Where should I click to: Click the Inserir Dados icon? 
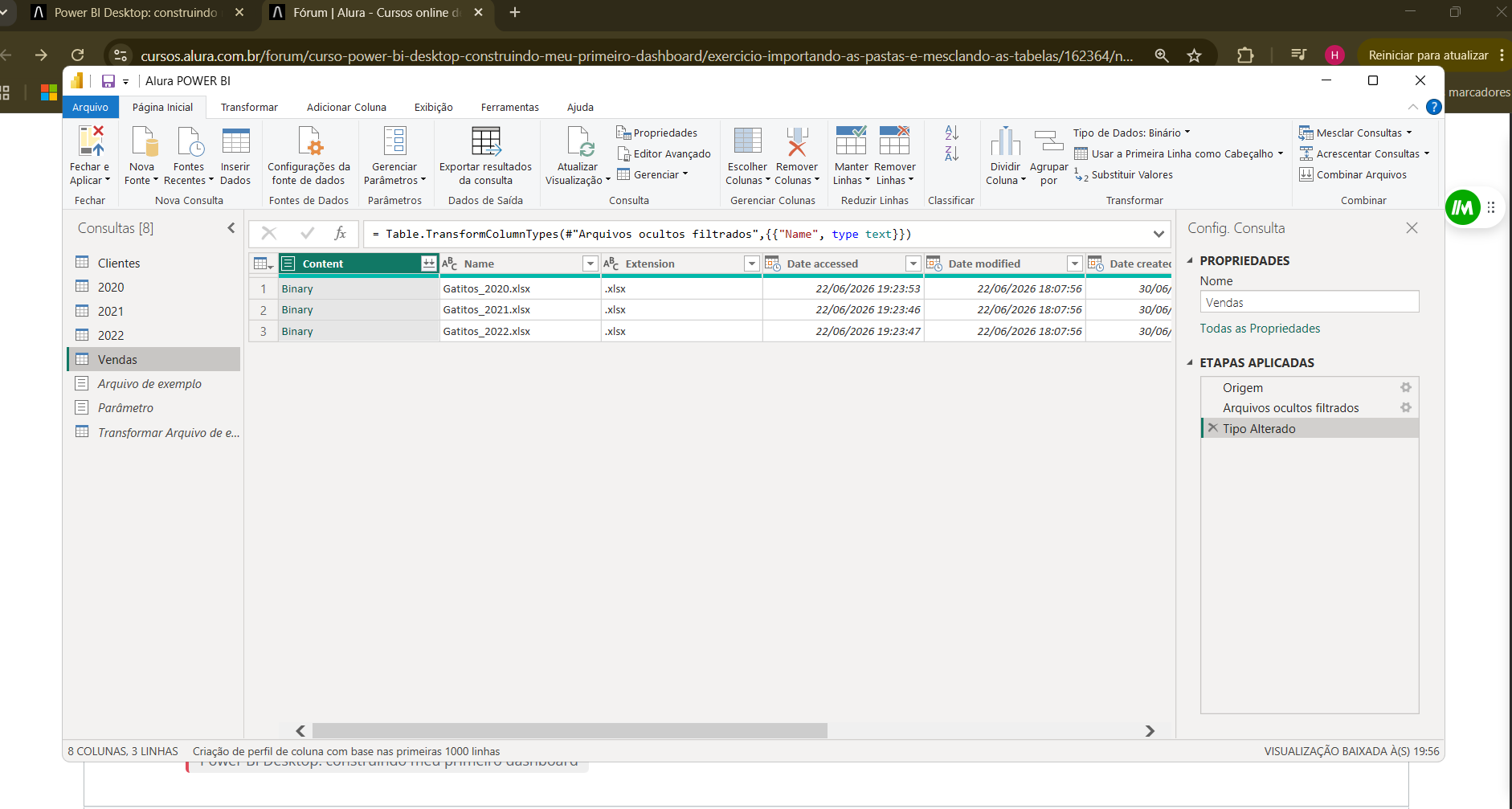pos(235,141)
